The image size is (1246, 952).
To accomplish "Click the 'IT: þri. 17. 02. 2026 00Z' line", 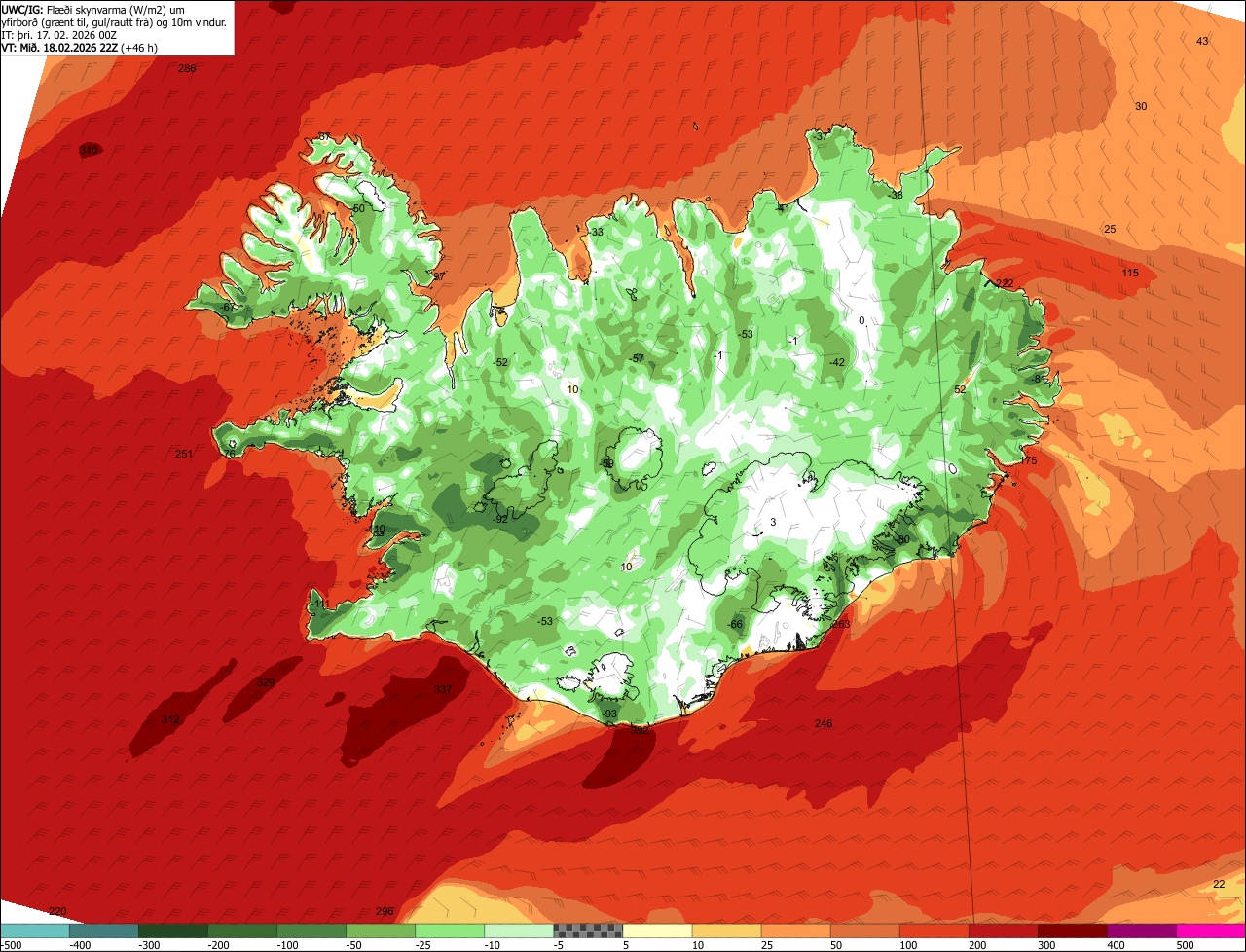I will 59,34.
